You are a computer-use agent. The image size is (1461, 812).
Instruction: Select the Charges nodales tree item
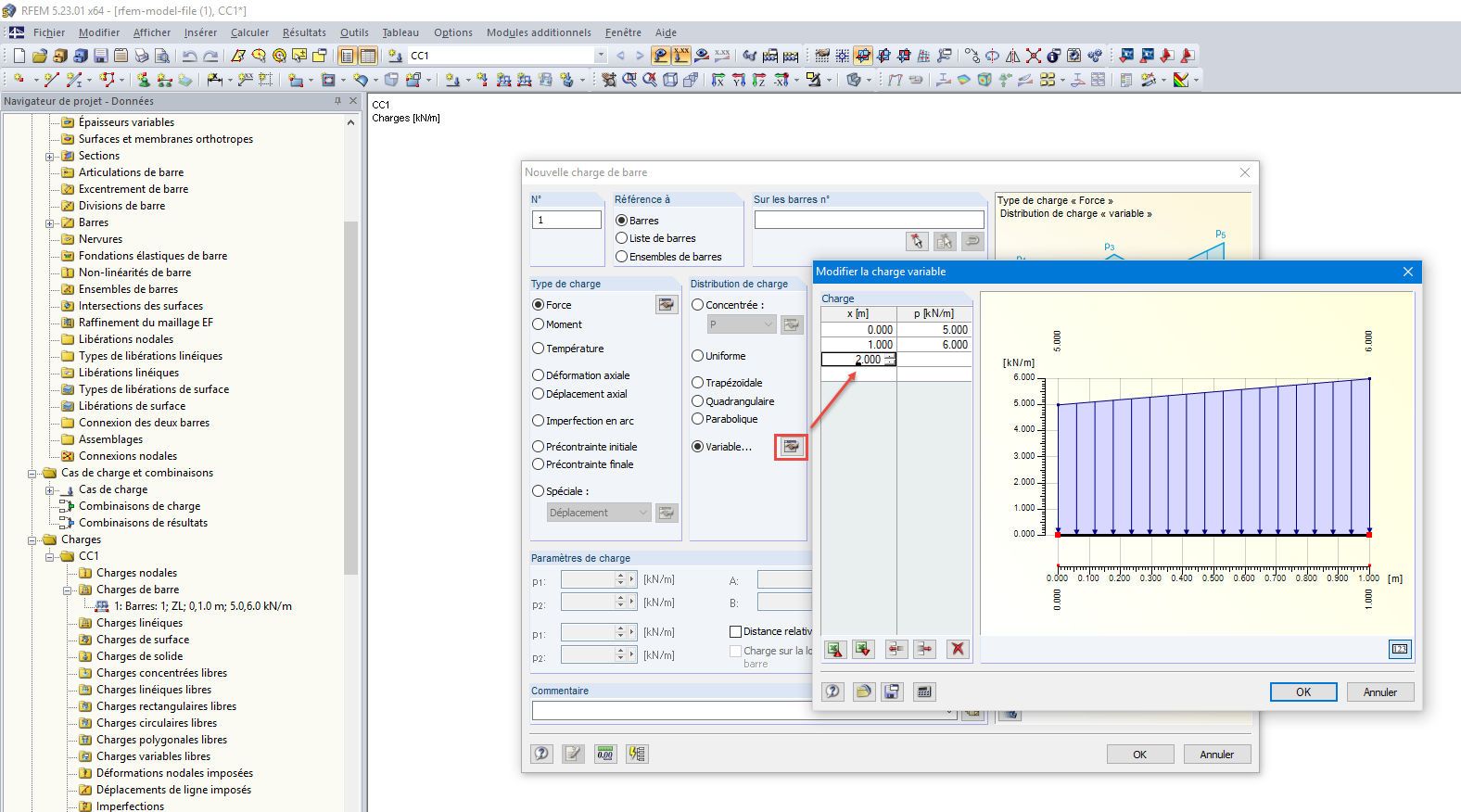(136, 574)
